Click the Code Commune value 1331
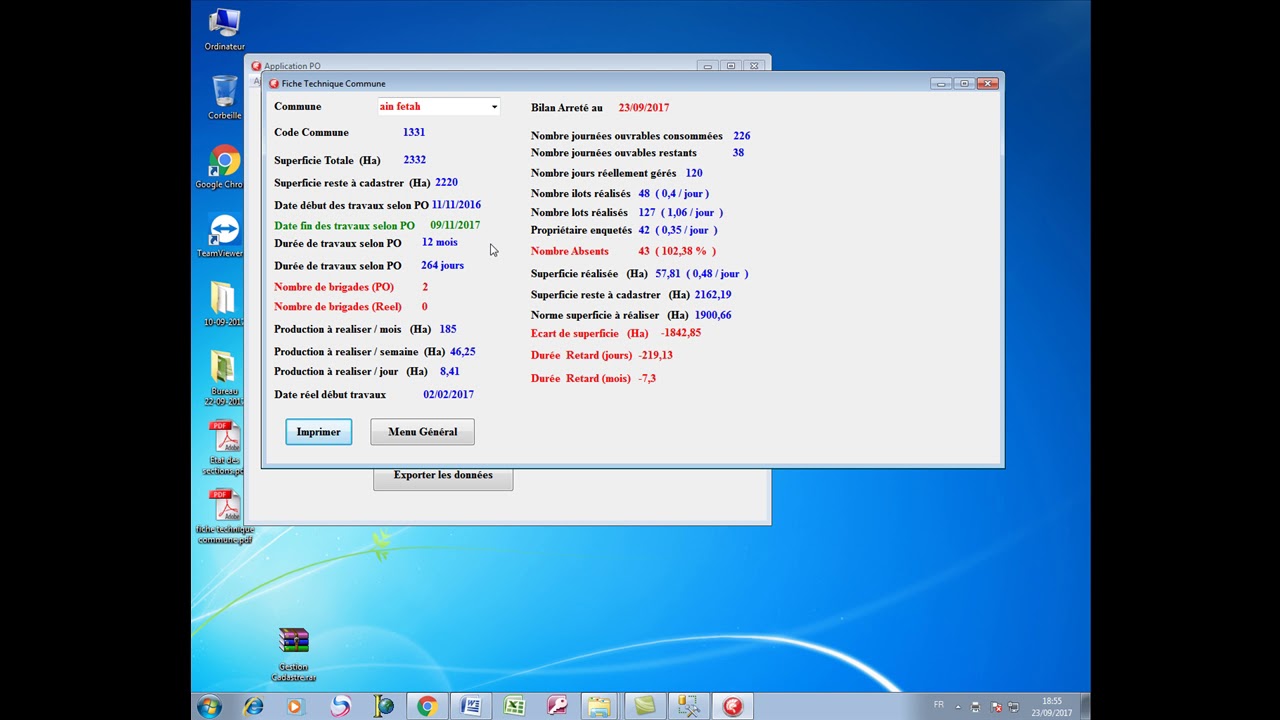Viewport: 1280px width, 720px height. (x=414, y=132)
